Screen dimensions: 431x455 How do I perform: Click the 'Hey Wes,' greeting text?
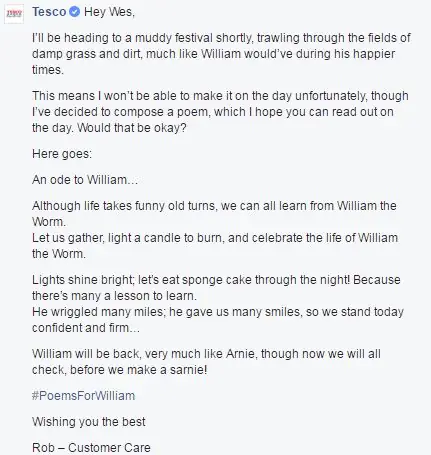pos(109,12)
